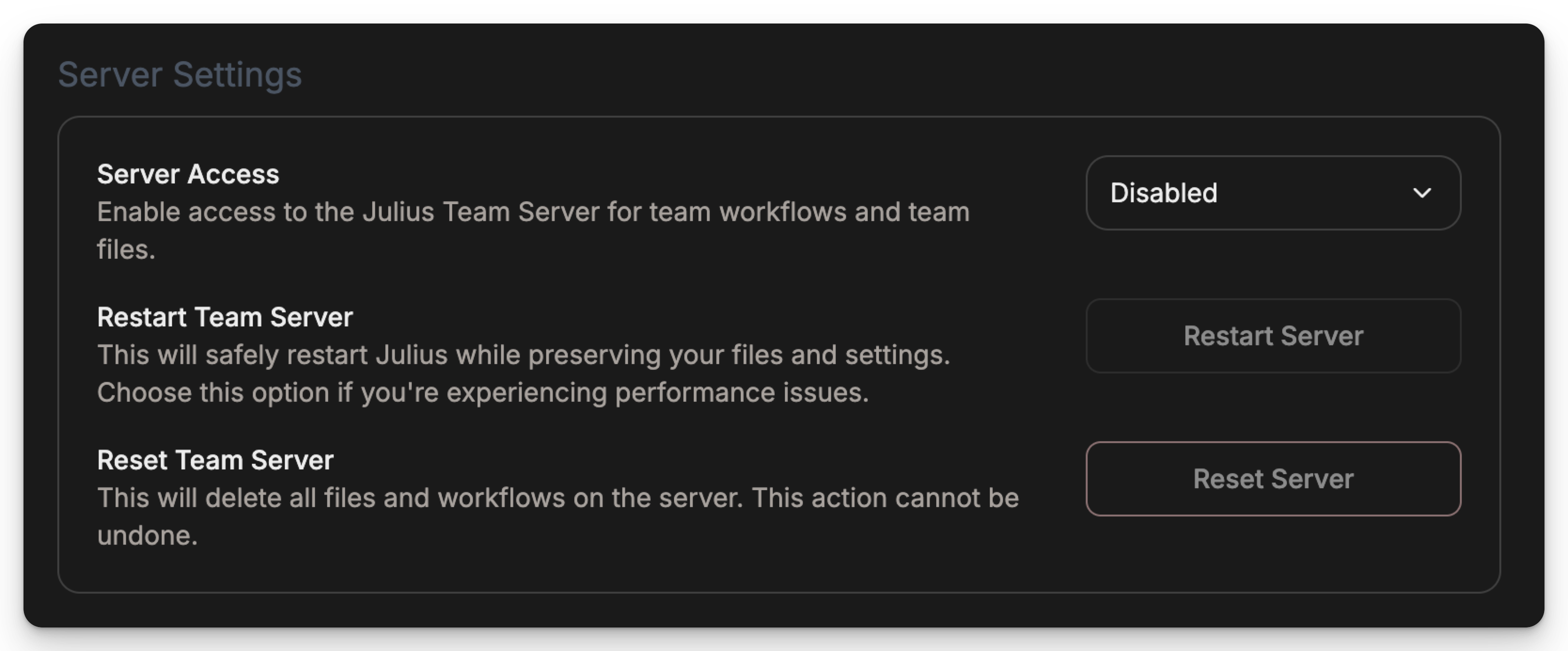
Task: Click the Reset Team Server label
Action: point(215,460)
